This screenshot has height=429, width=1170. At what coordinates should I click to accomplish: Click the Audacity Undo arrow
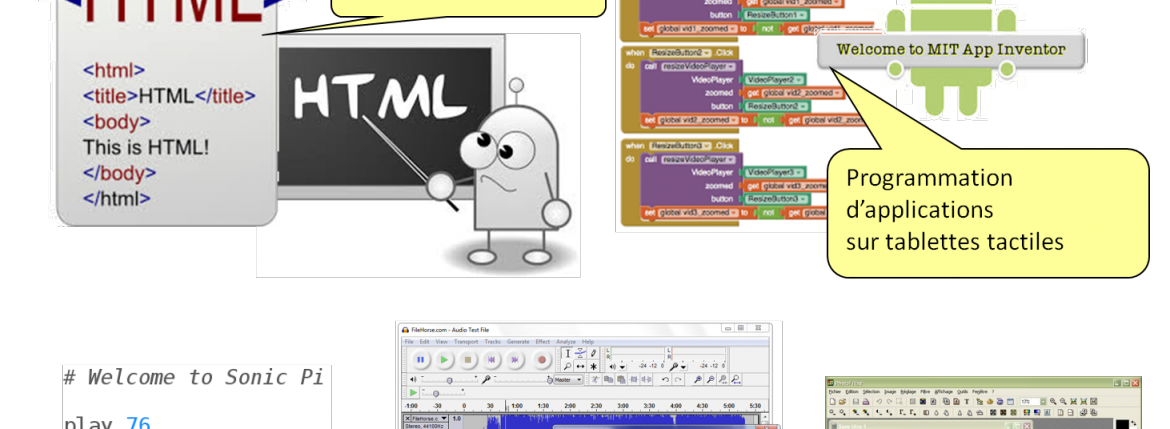pos(665,380)
